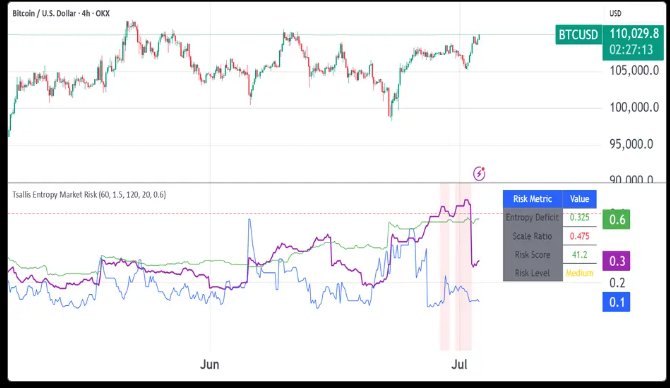Click the 41.2 risk score value
670x388 pixels.
click(x=579, y=255)
